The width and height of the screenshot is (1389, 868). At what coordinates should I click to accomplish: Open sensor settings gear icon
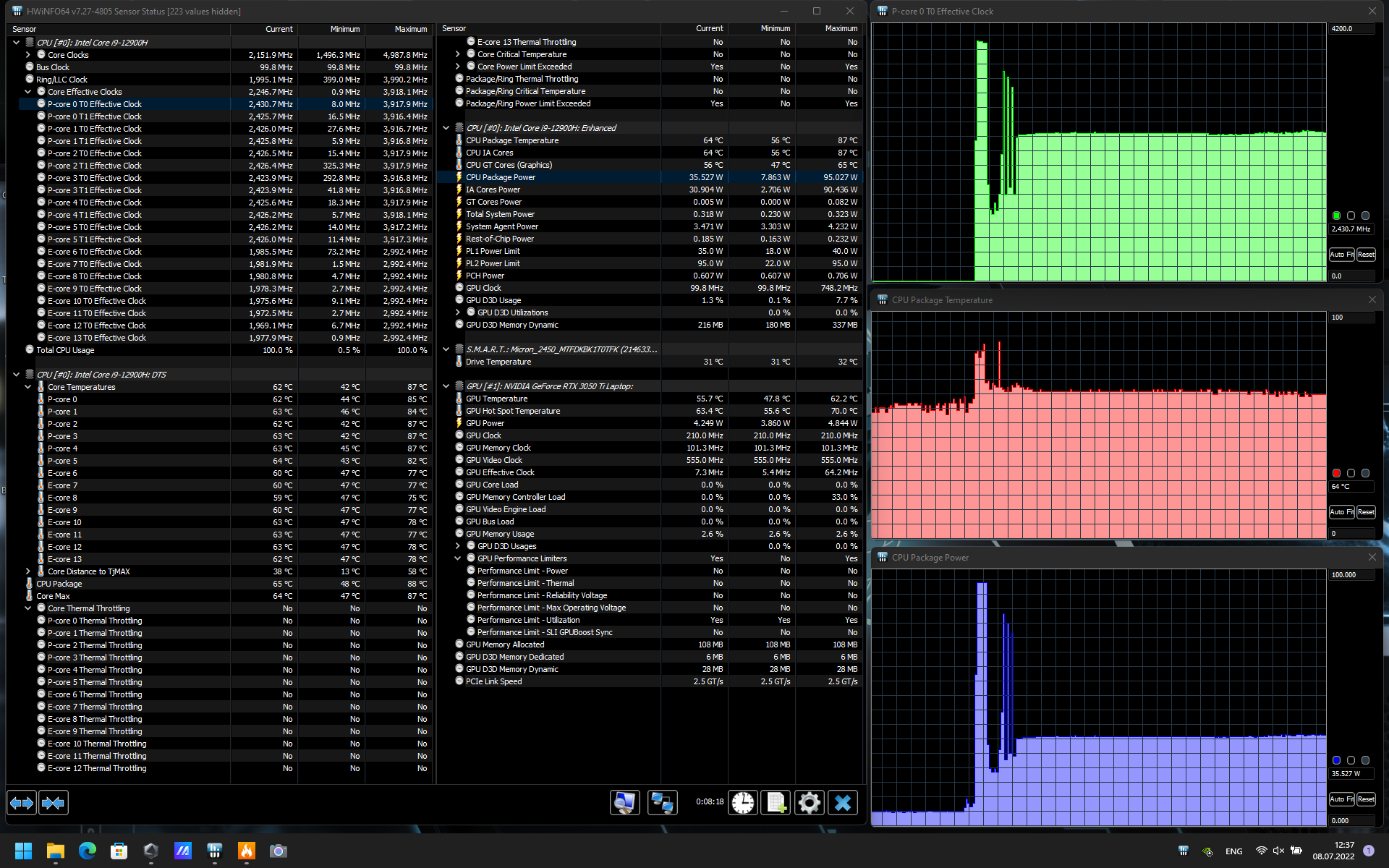pyautogui.click(x=809, y=803)
